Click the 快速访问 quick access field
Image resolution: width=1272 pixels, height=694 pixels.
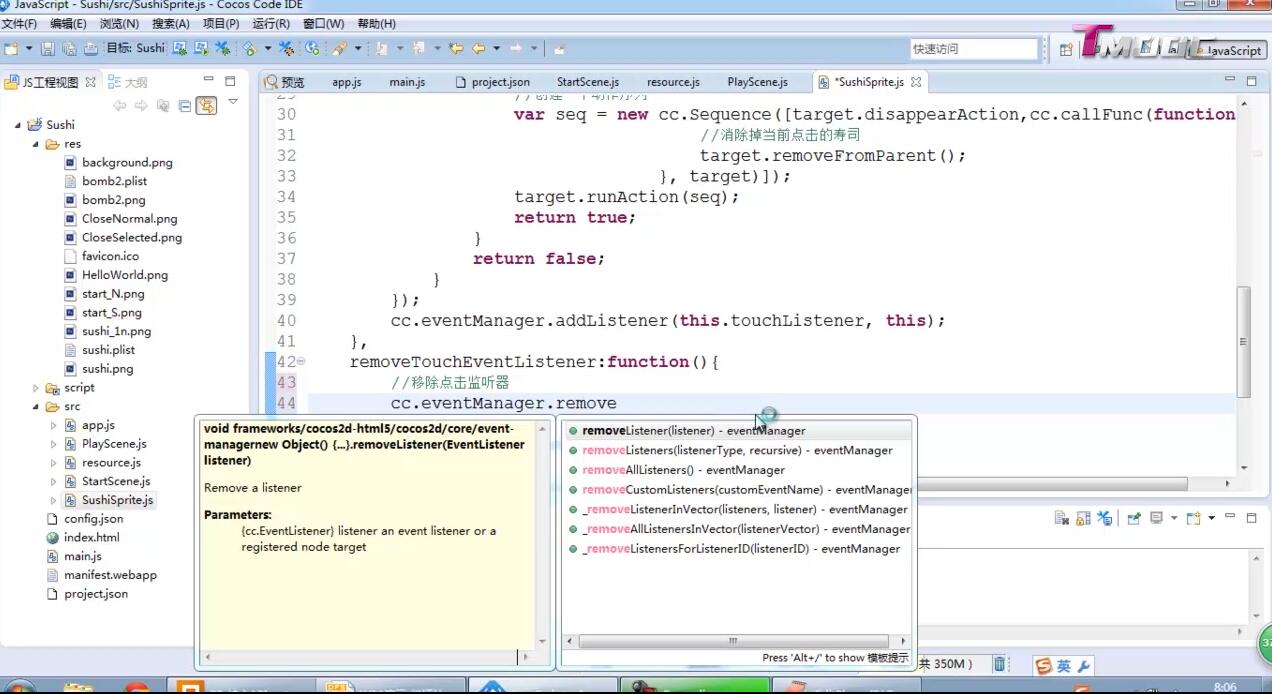(973, 49)
